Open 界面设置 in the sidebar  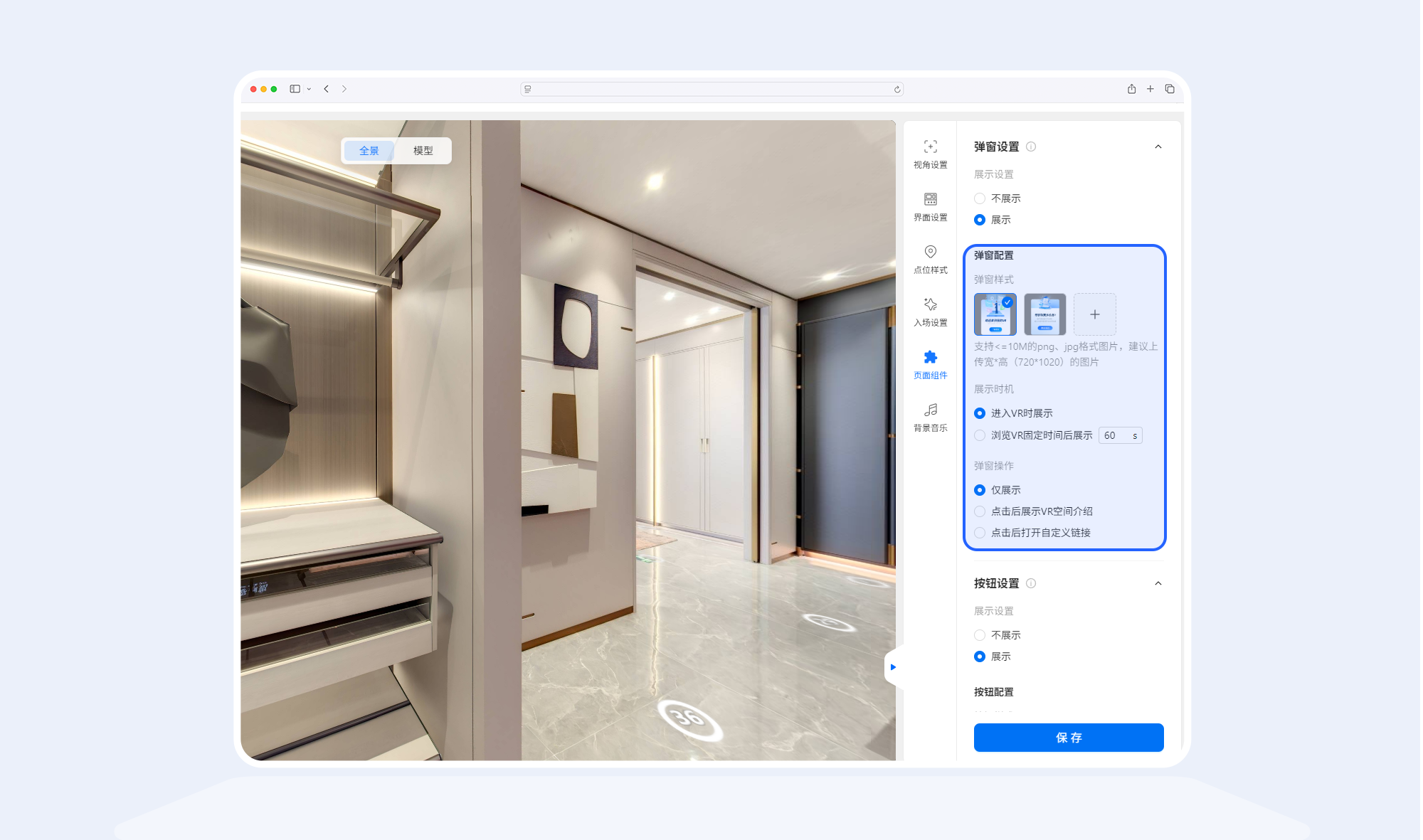coord(930,206)
